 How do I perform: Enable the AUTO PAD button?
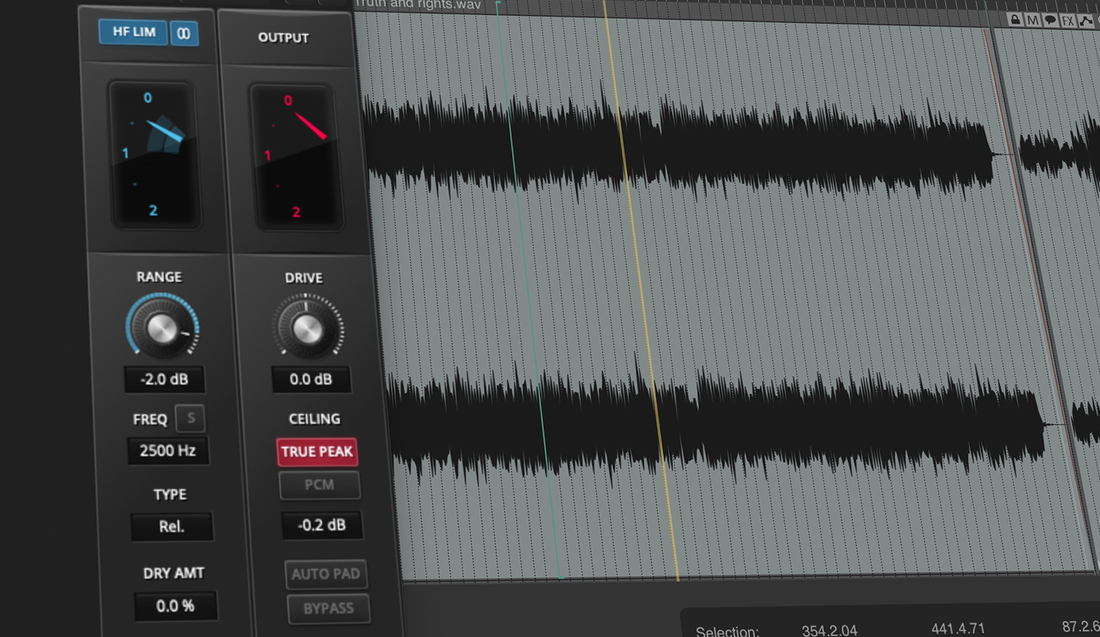click(326, 575)
